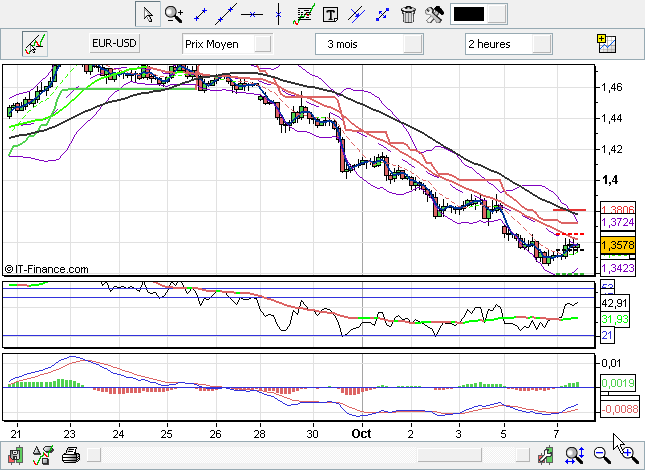
Task: Activate the magnifier zoom tool
Action: point(174,14)
